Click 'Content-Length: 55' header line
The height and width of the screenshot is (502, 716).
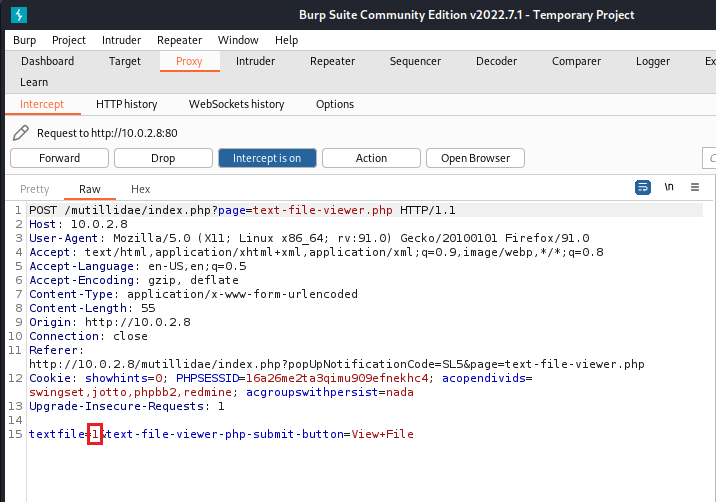click(92, 308)
